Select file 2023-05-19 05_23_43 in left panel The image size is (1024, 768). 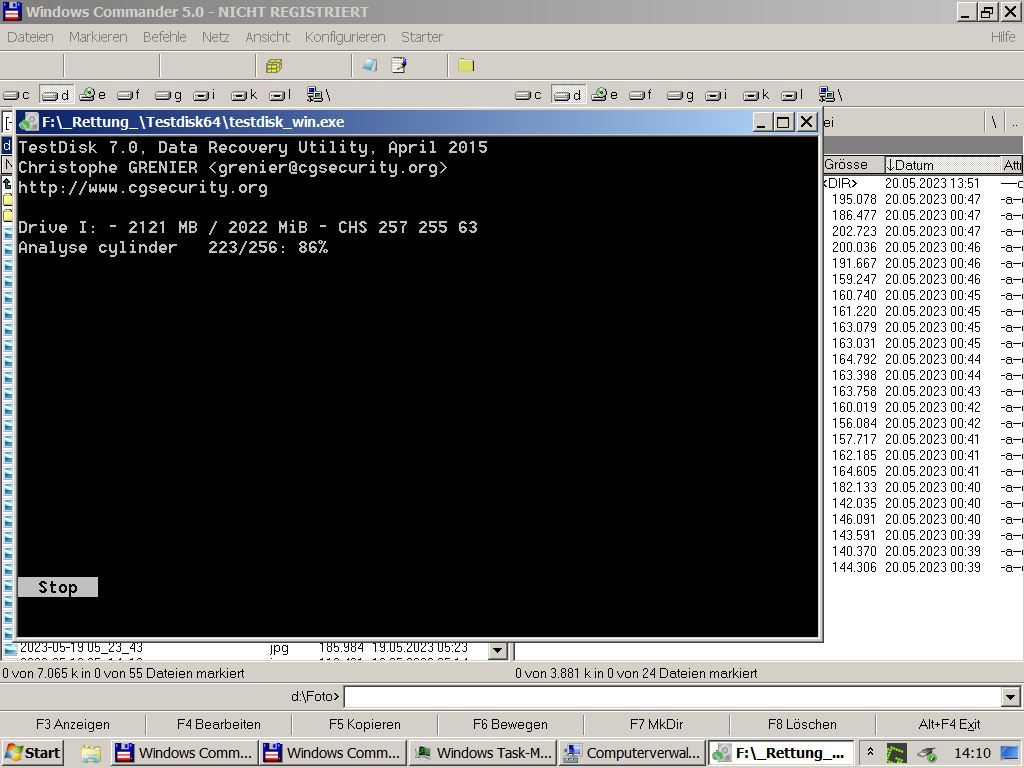point(245,648)
